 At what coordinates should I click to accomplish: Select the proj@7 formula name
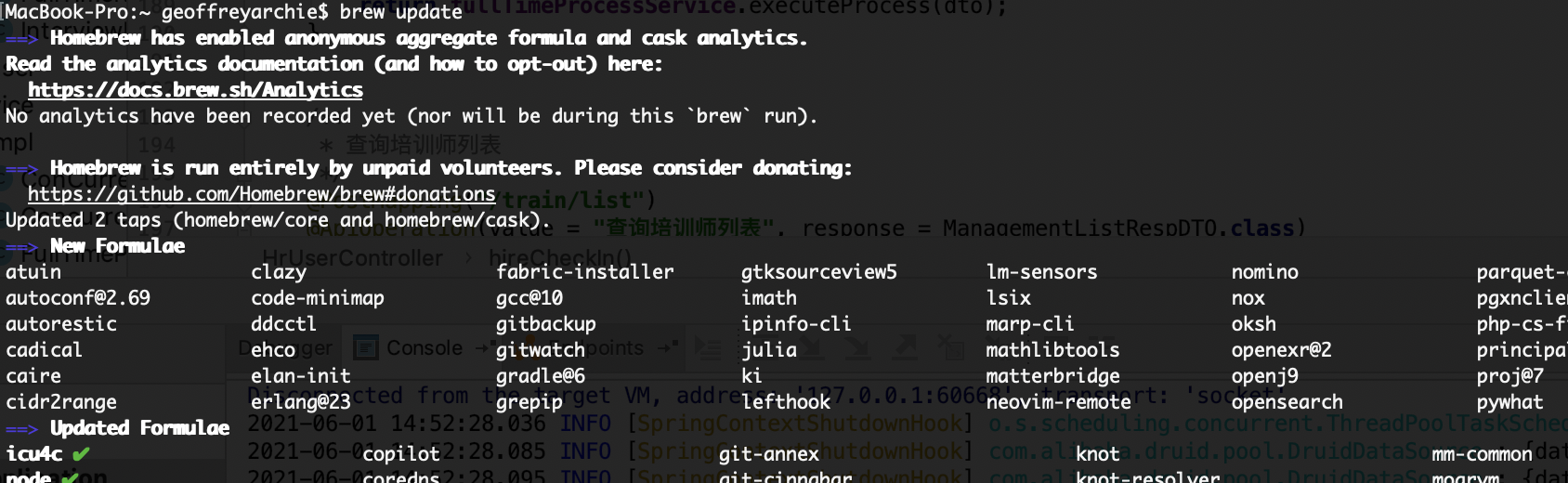click(1510, 376)
